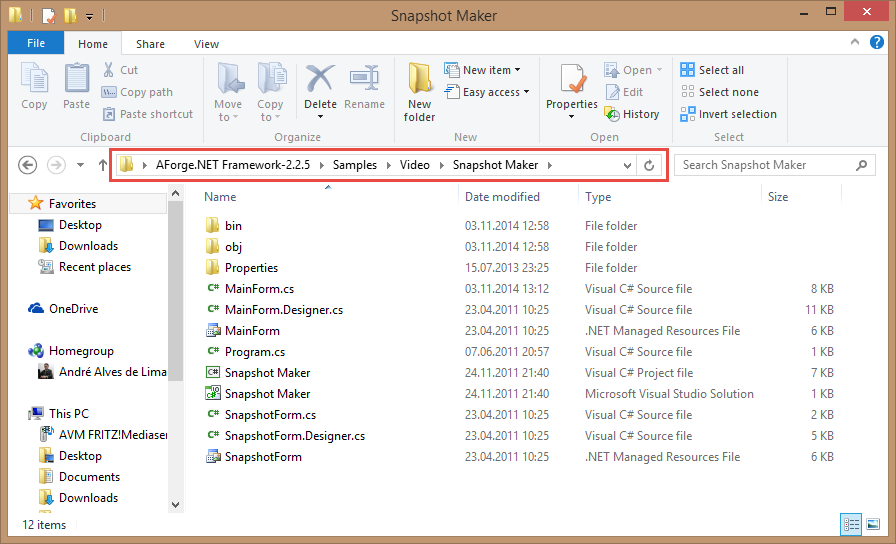
Task: Click Invert selection
Action: [x=728, y=114]
